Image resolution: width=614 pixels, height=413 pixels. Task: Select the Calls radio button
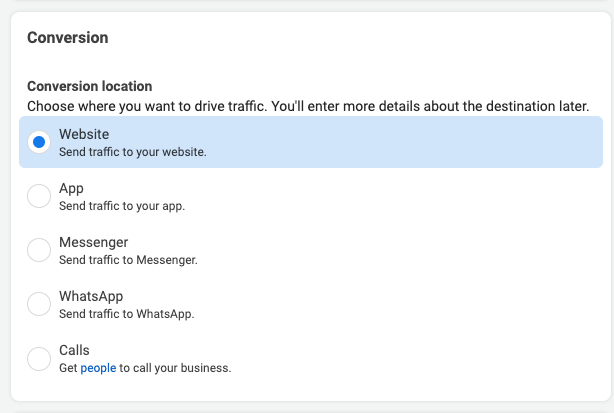coord(39,358)
